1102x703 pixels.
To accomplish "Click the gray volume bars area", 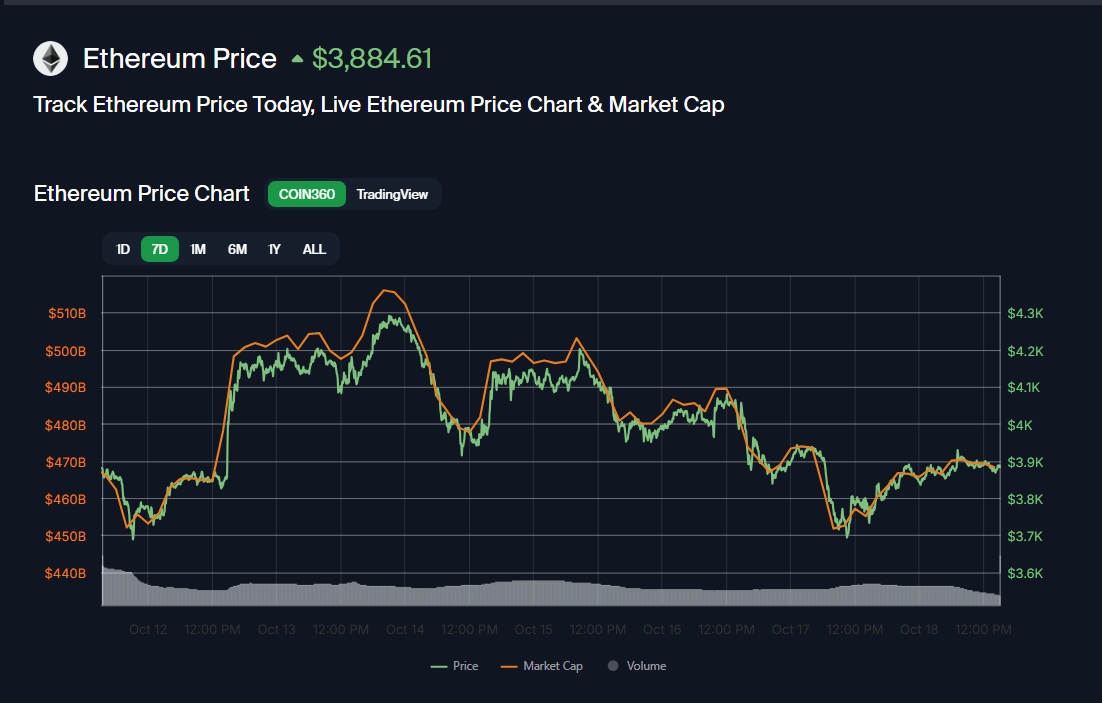I will click(550, 593).
